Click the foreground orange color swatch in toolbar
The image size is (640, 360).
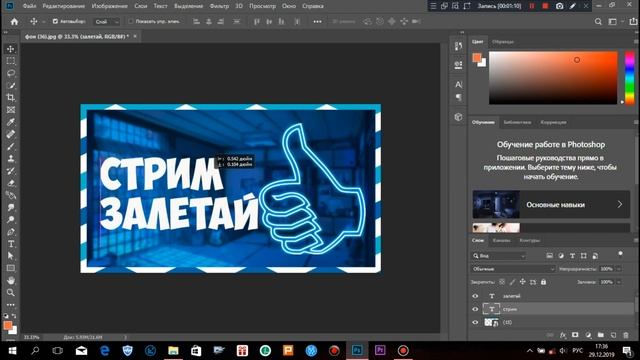[x=8, y=325]
